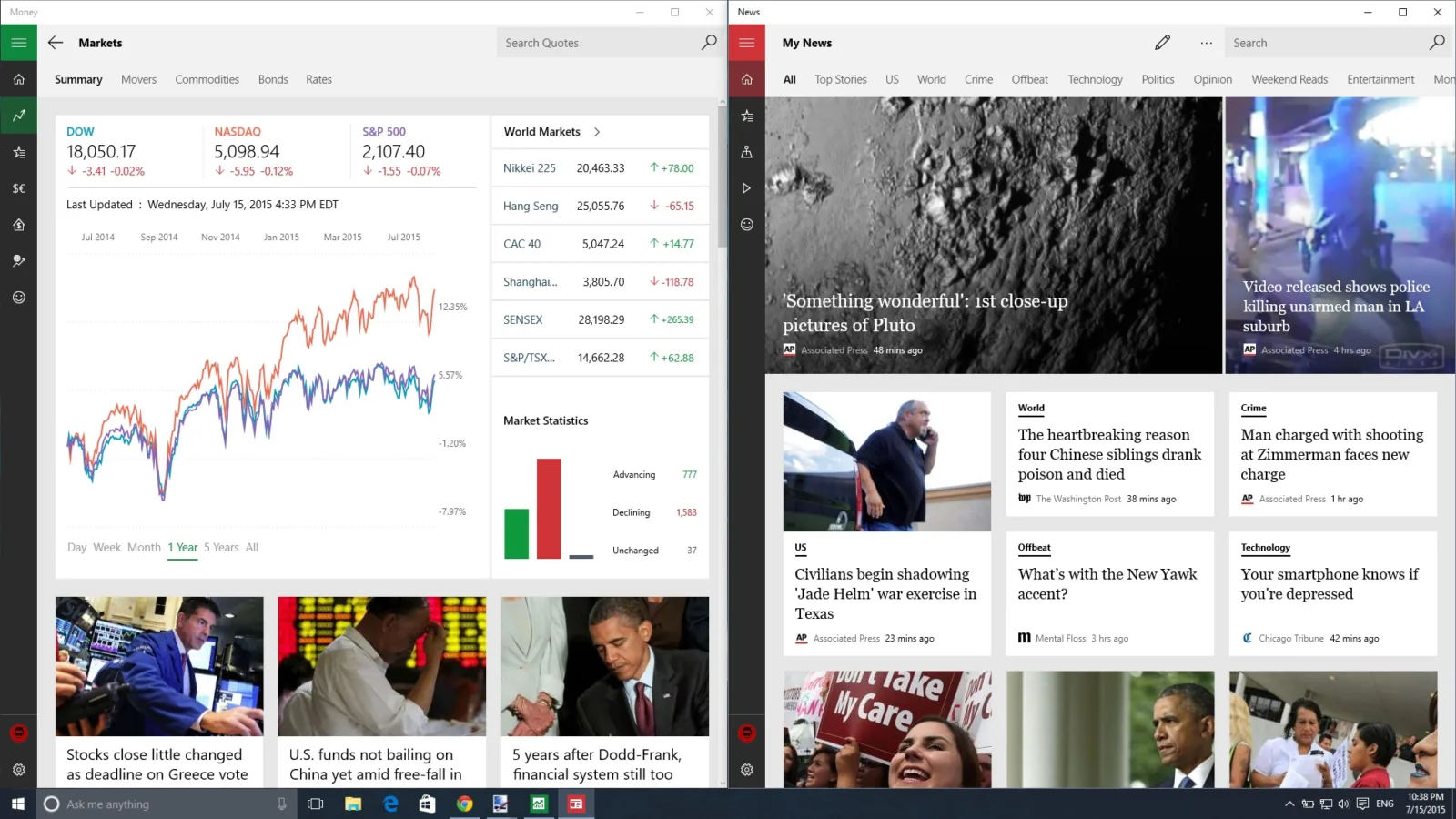Screen dimensions: 1456x819
Task: Open Microsoft Edge from the taskbar
Action: (390, 804)
